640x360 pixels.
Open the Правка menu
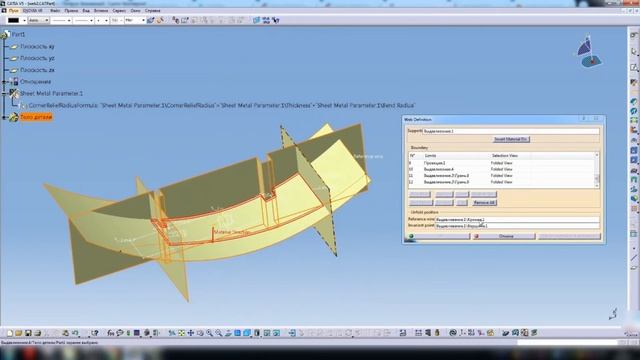(71, 11)
